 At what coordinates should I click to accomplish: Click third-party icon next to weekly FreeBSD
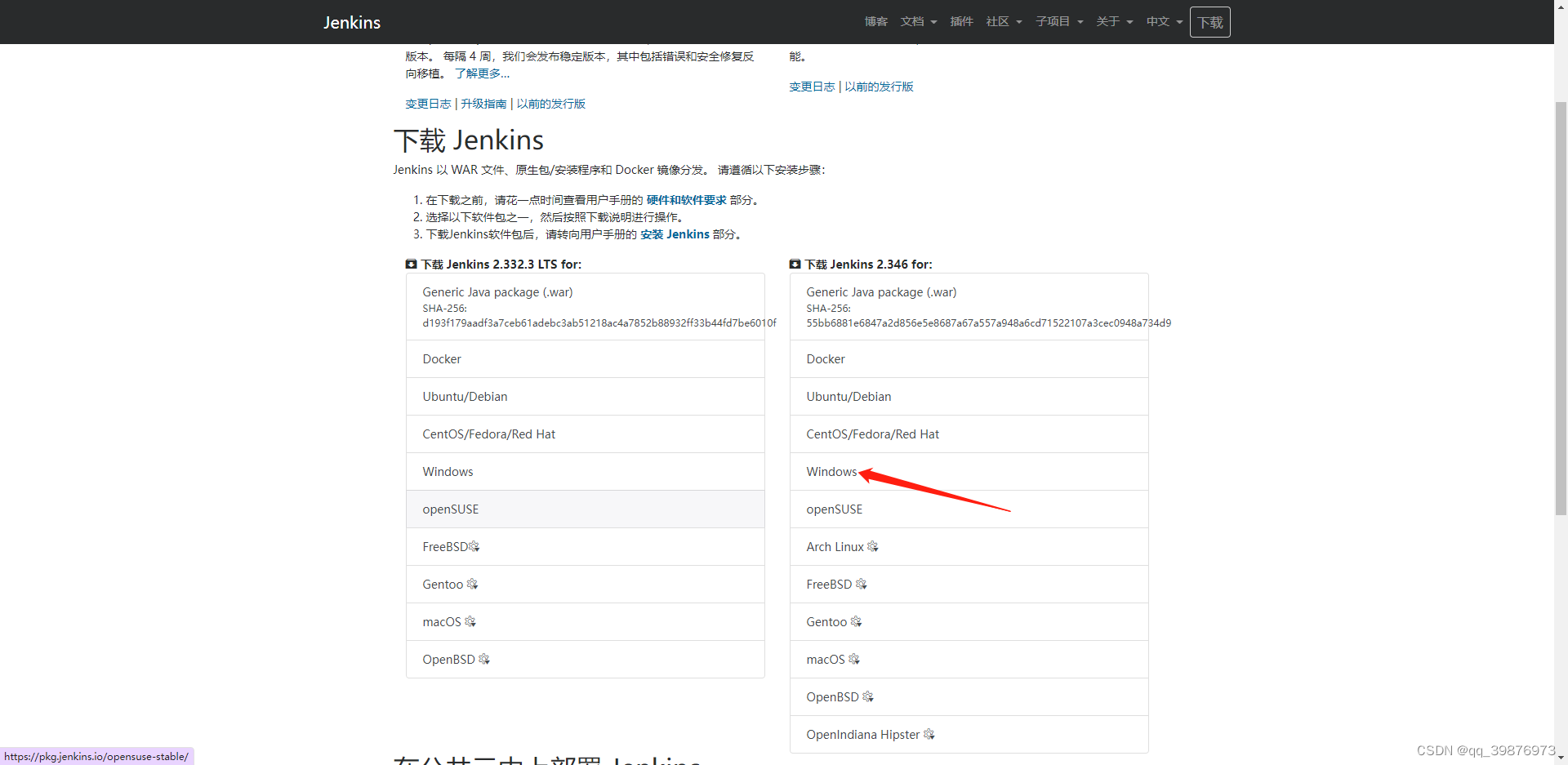point(862,584)
